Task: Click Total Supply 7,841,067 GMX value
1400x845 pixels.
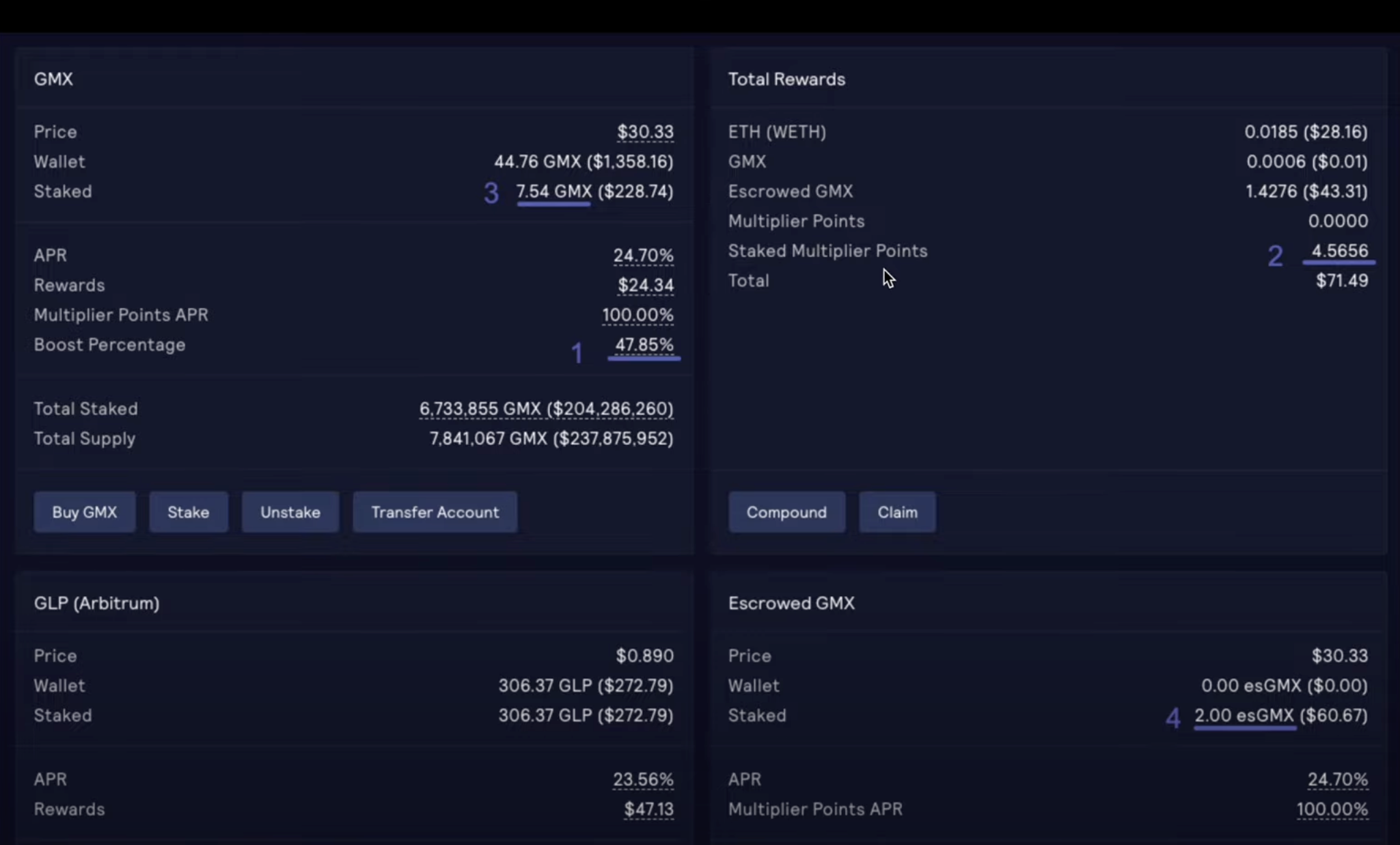Action: 551,439
